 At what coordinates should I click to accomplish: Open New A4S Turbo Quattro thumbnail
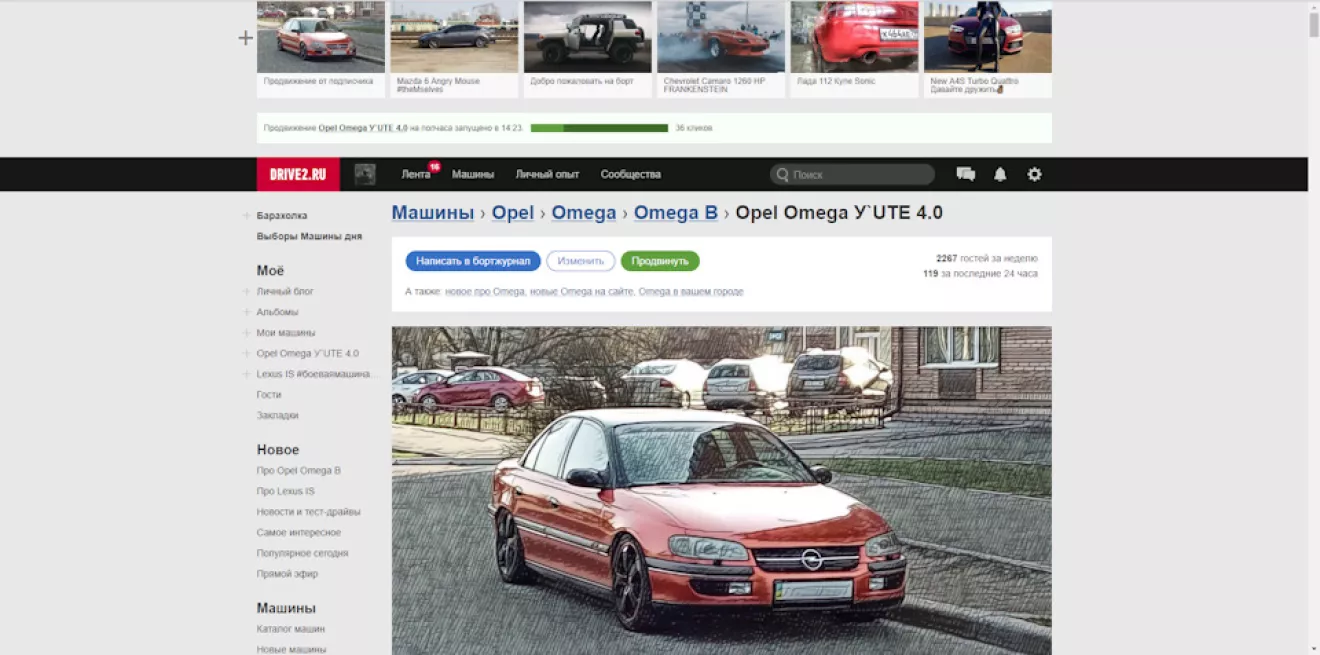987,49
